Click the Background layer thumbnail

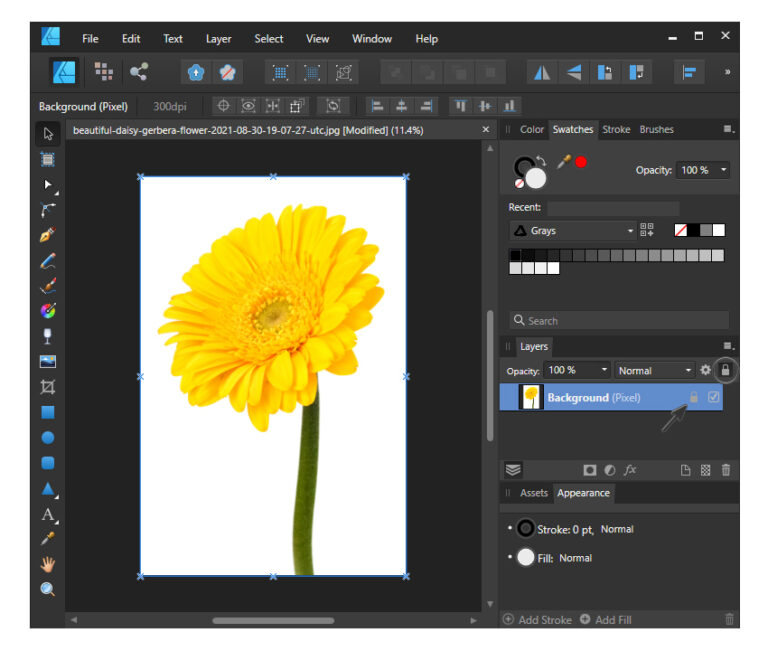click(x=531, y=397)
